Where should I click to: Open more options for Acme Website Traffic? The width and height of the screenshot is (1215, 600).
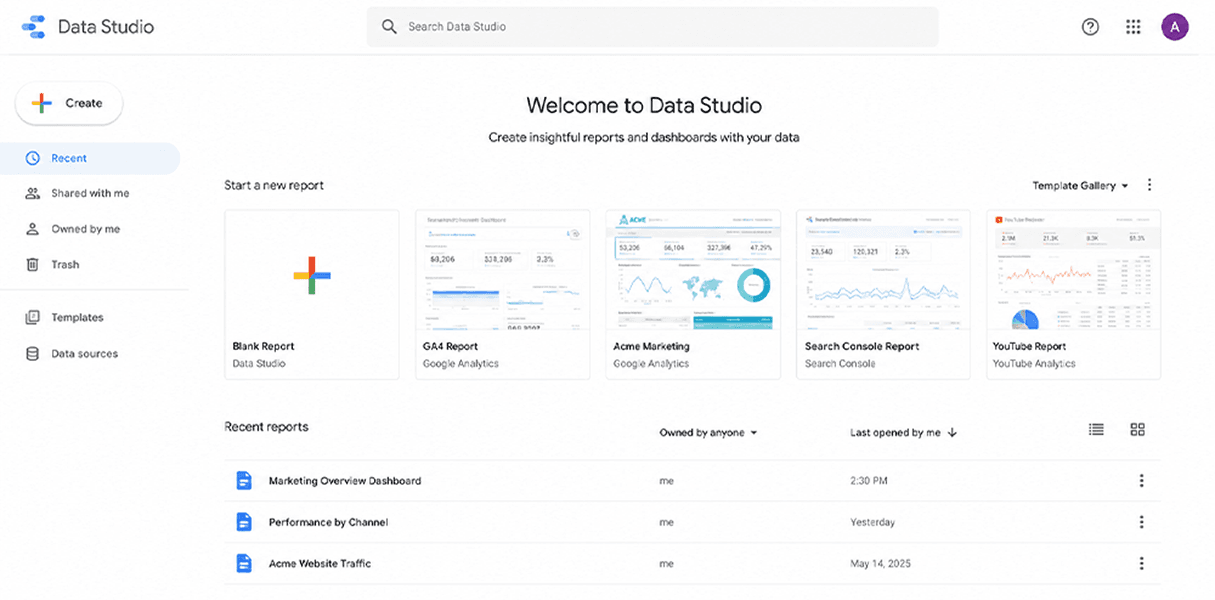[1141, 563]
